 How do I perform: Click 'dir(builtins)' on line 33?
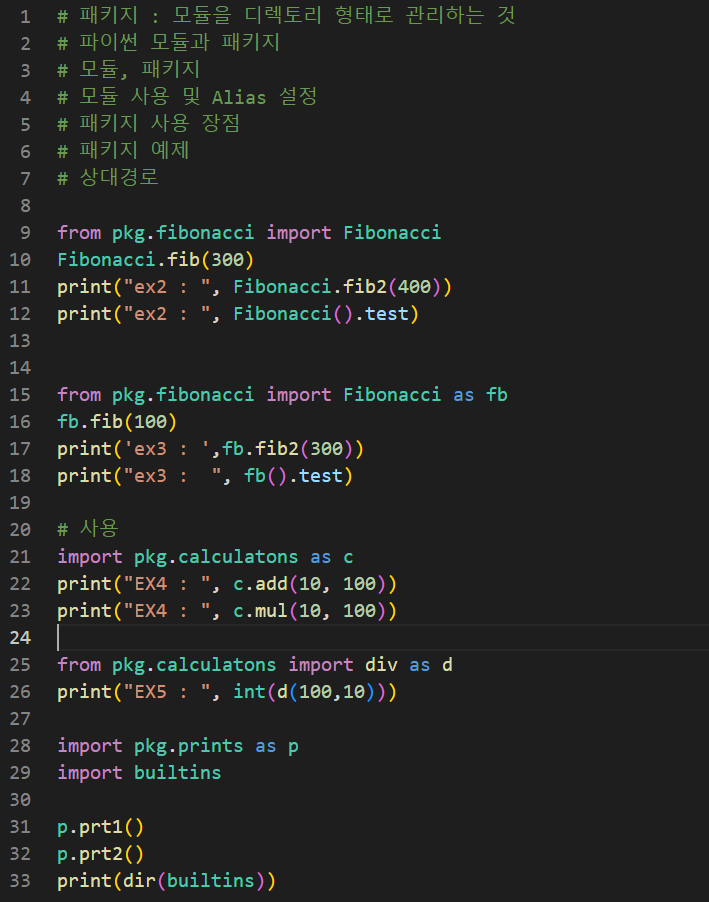click(x=194, y=881)
